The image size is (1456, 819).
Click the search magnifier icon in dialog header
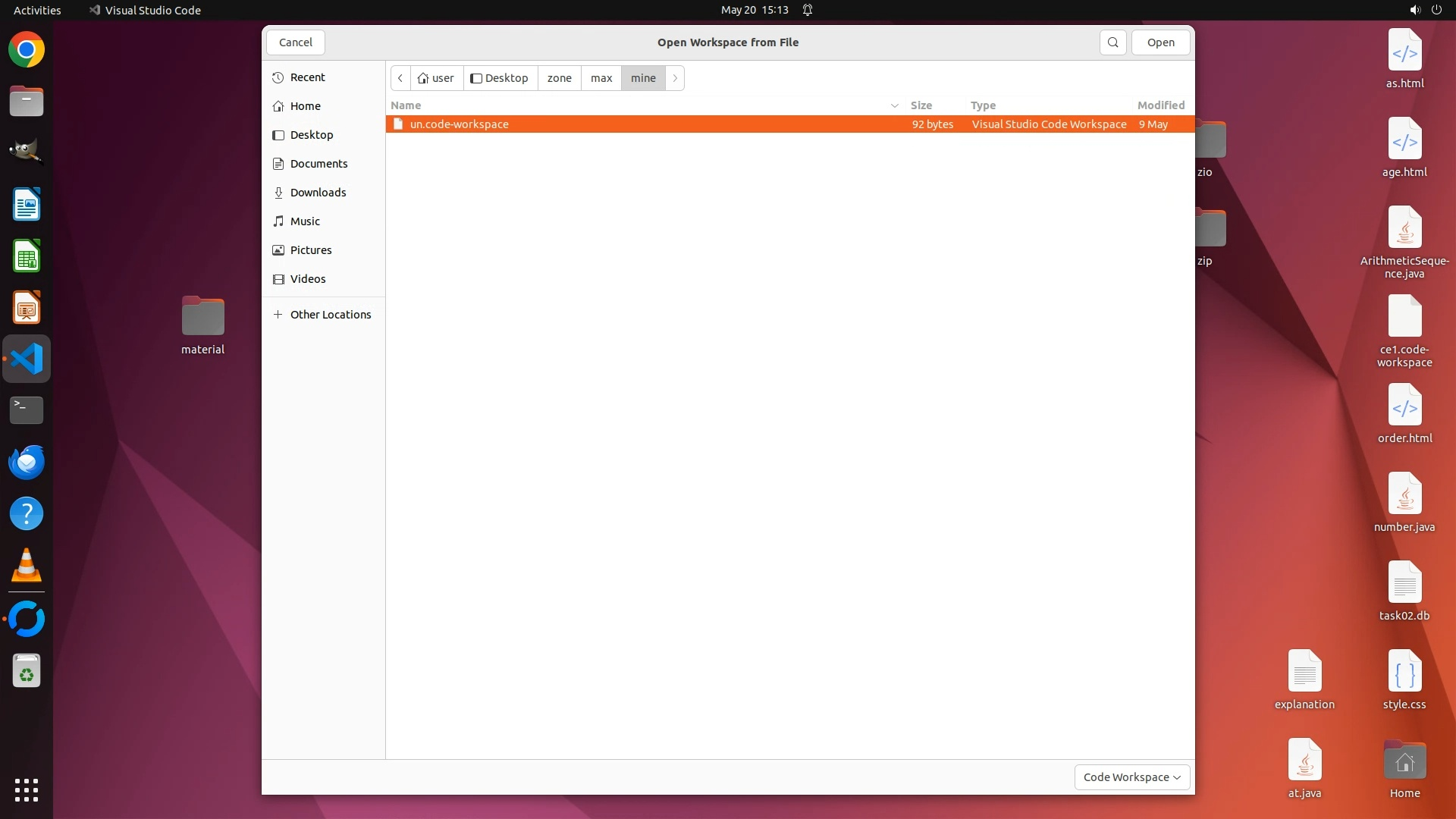1112,42
